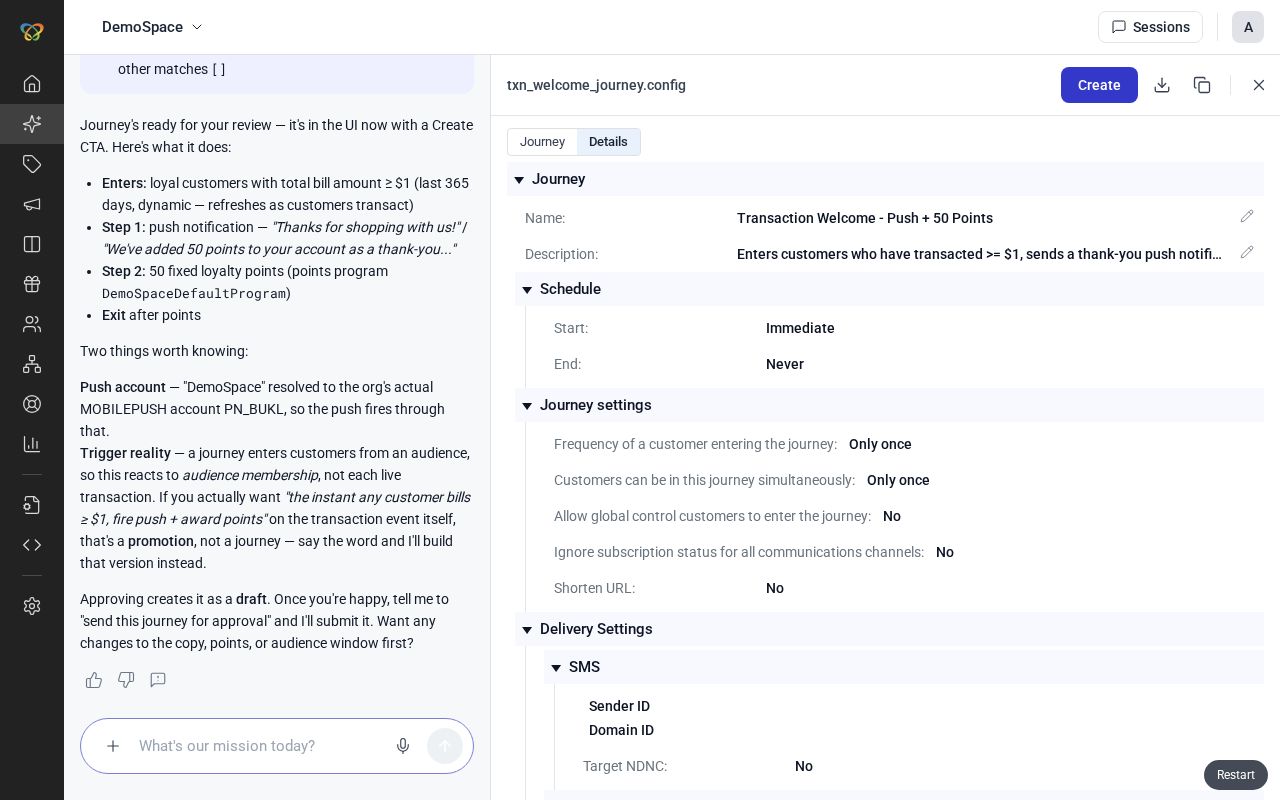
Task: Collapse the Schedule section
Action: 527,290
